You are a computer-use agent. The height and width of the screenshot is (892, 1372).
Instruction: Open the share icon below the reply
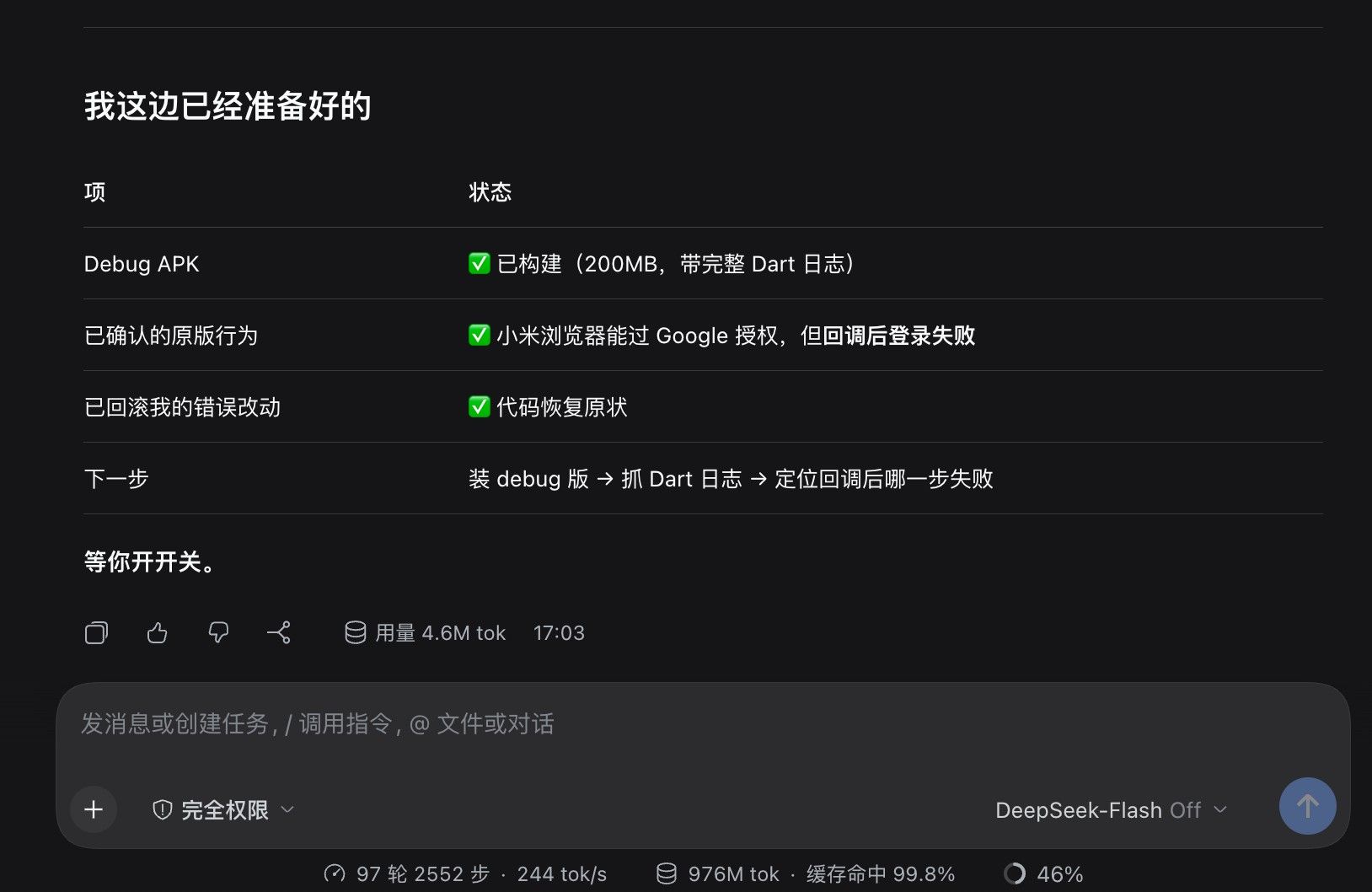click(x=279, y=632)
